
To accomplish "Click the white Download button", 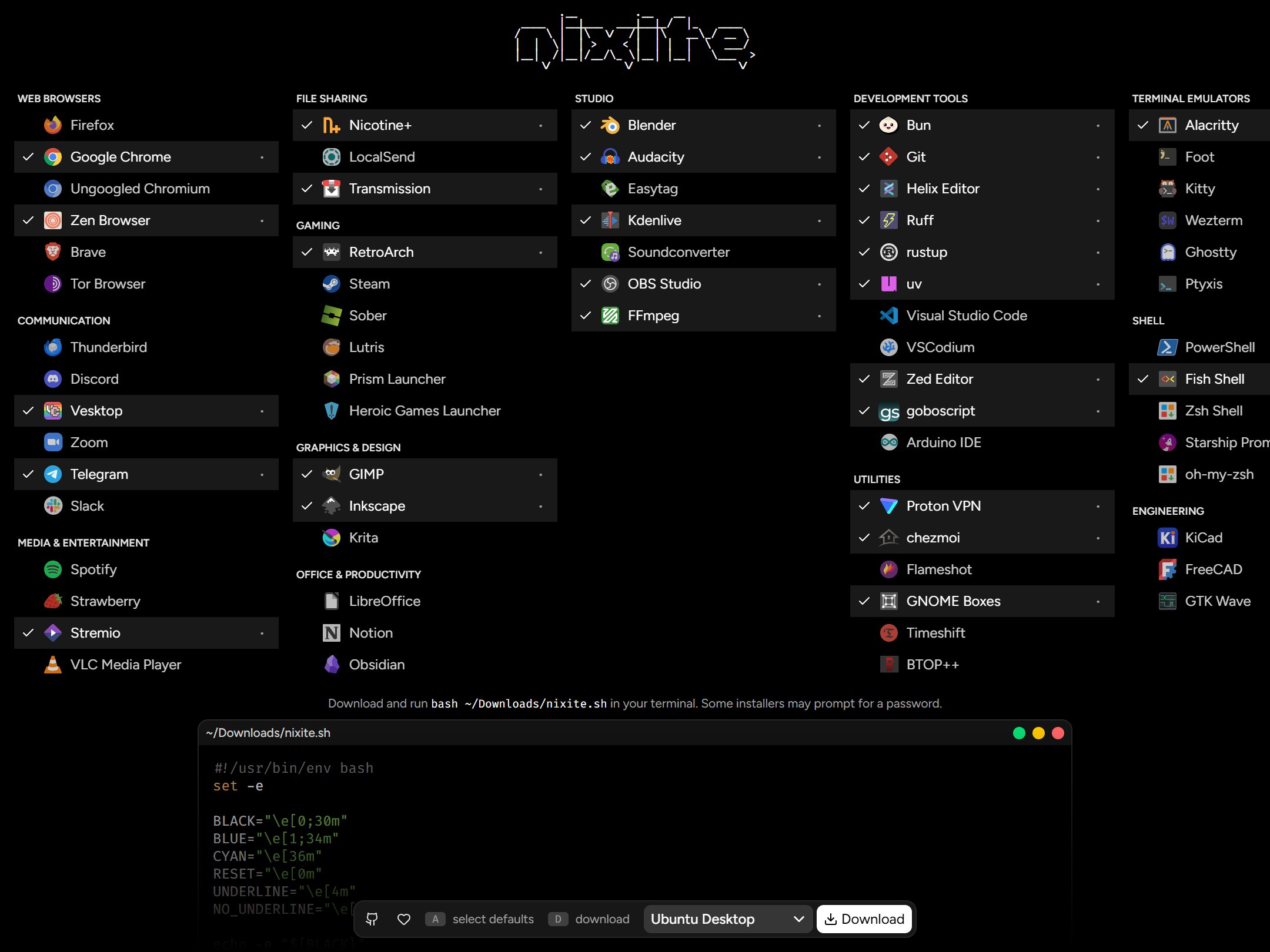I will pos(864,919).
